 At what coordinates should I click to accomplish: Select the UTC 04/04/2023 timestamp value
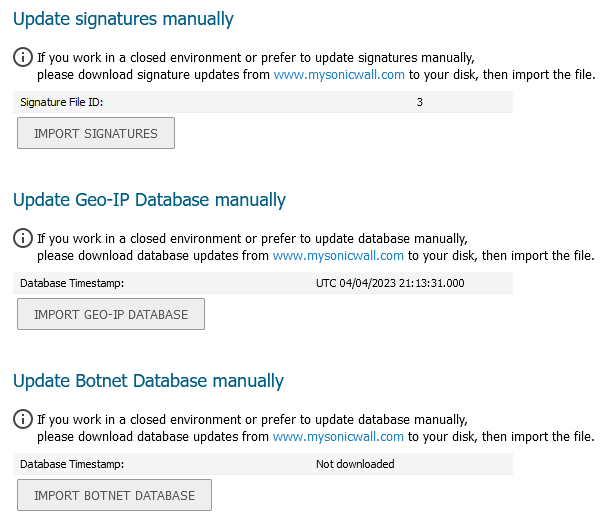pos(390,283)
